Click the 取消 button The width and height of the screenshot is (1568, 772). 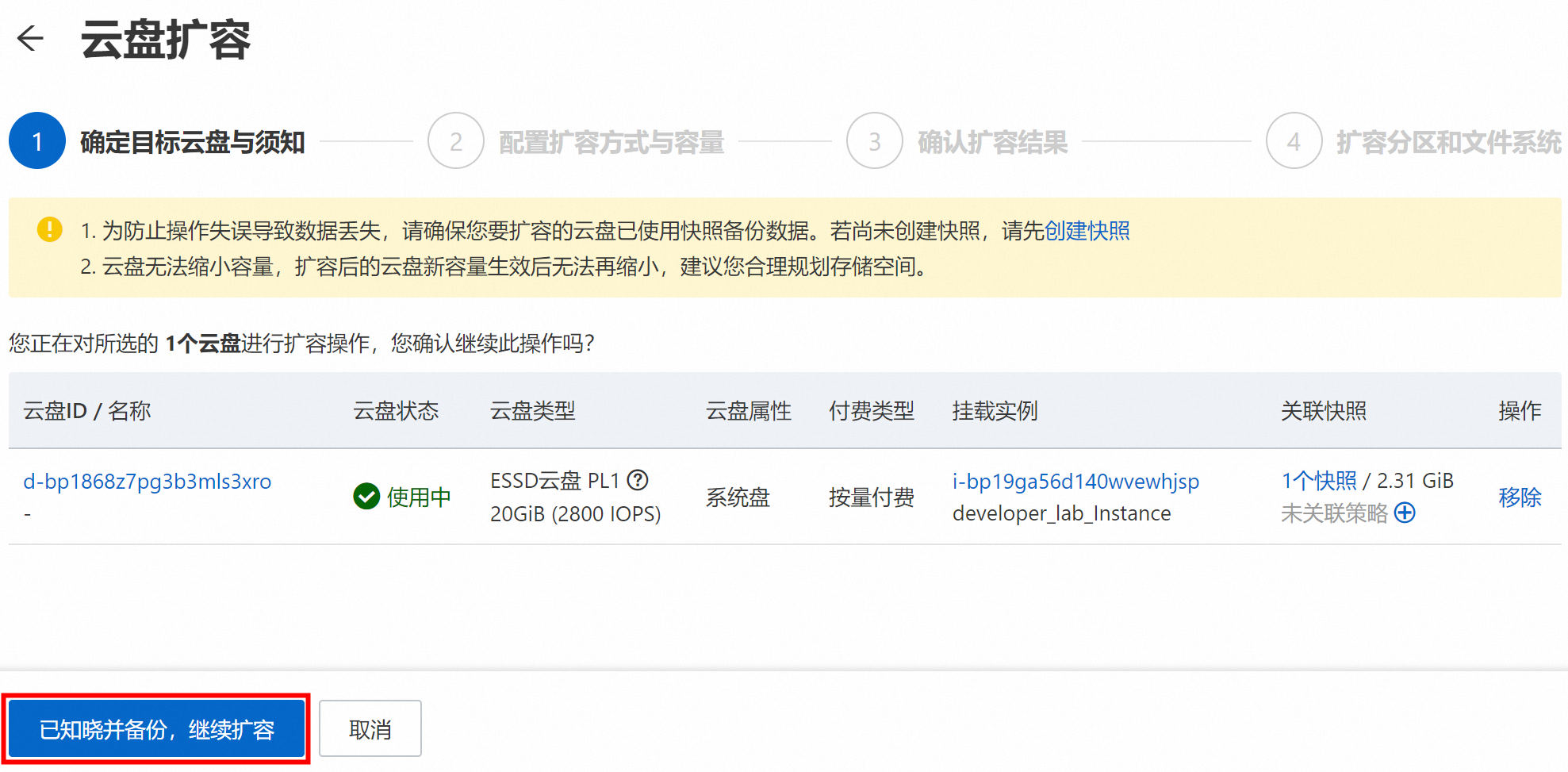370,729
